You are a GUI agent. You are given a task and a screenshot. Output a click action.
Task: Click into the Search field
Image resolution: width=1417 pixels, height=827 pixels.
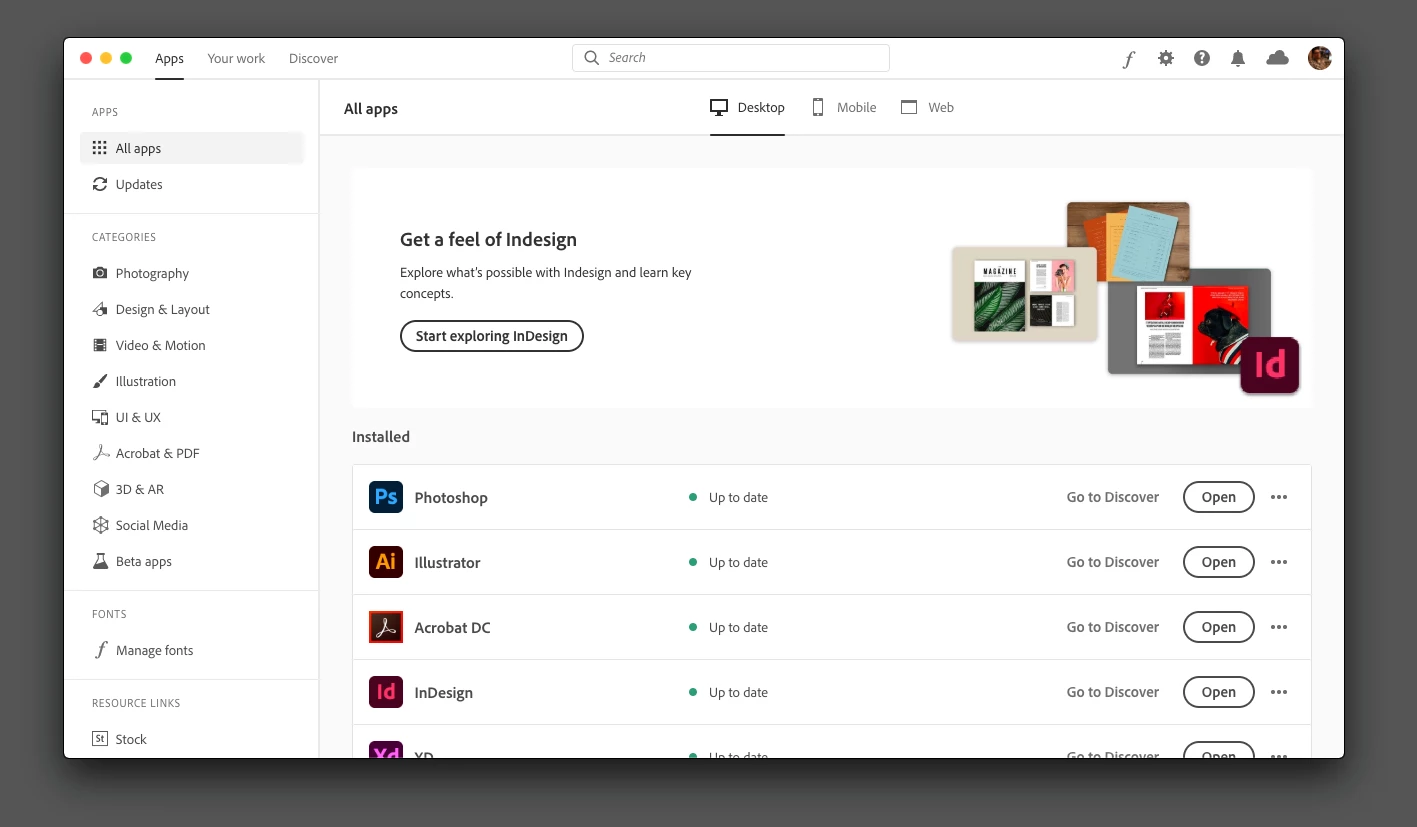[731, 58]
